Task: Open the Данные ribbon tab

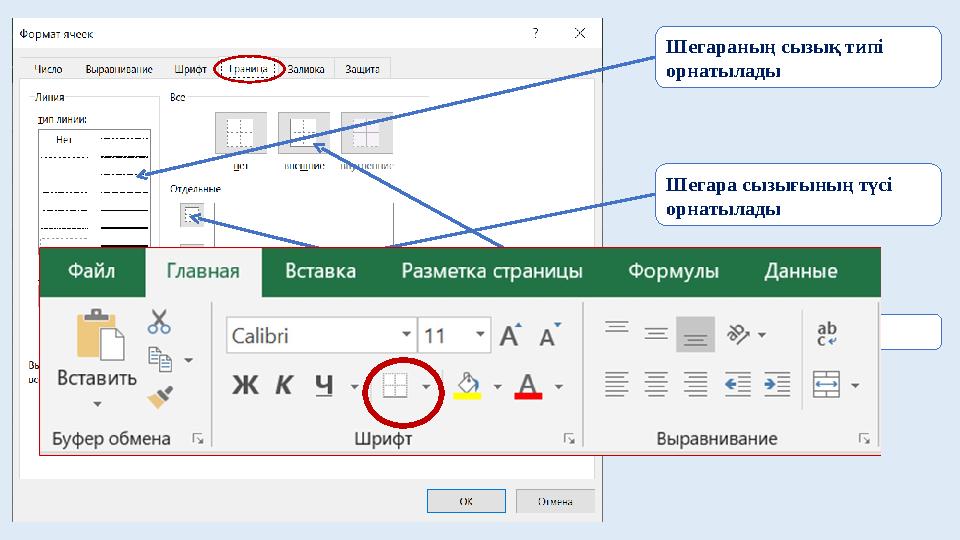Action: coord(801,271)
